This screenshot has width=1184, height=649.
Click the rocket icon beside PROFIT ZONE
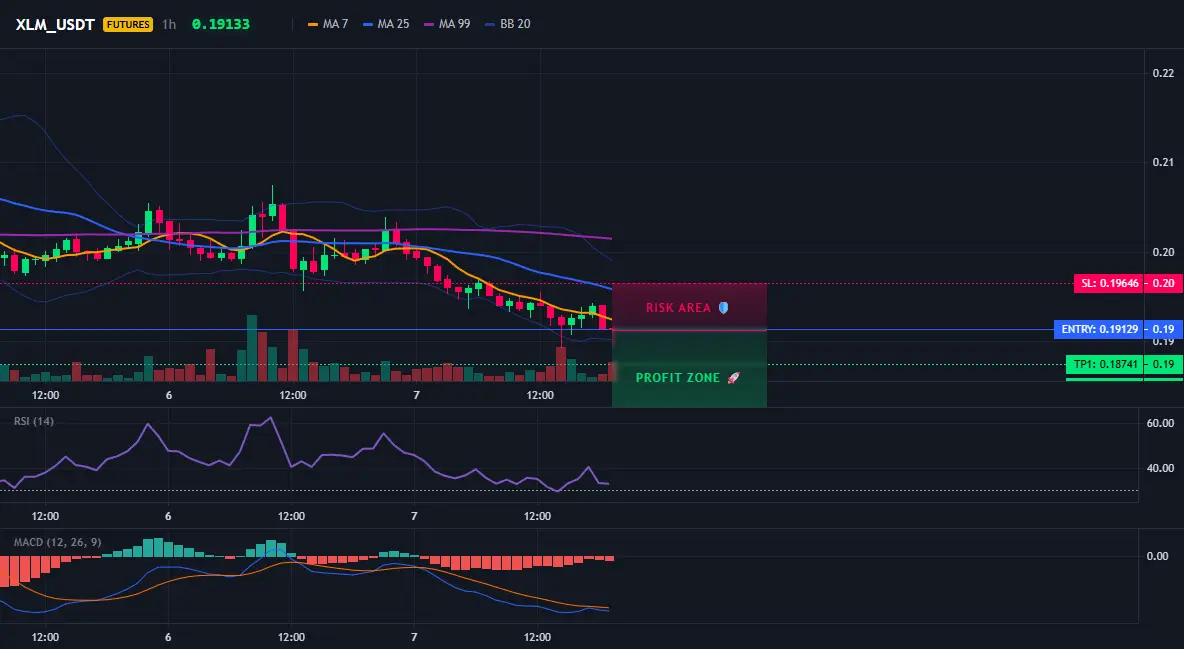pos(733,378)
